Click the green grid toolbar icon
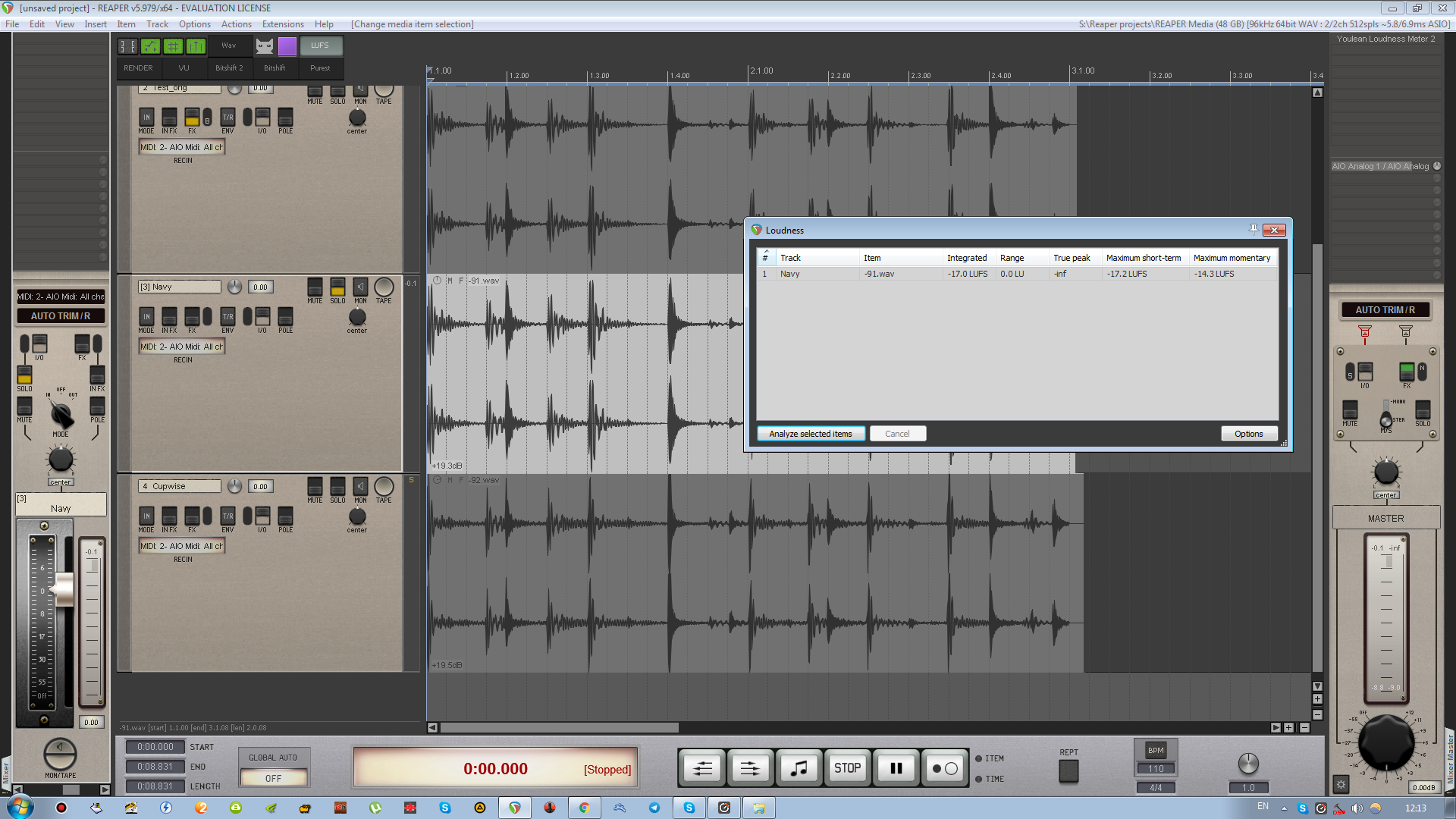This screenshot has height=819, width=1456. 173,46
